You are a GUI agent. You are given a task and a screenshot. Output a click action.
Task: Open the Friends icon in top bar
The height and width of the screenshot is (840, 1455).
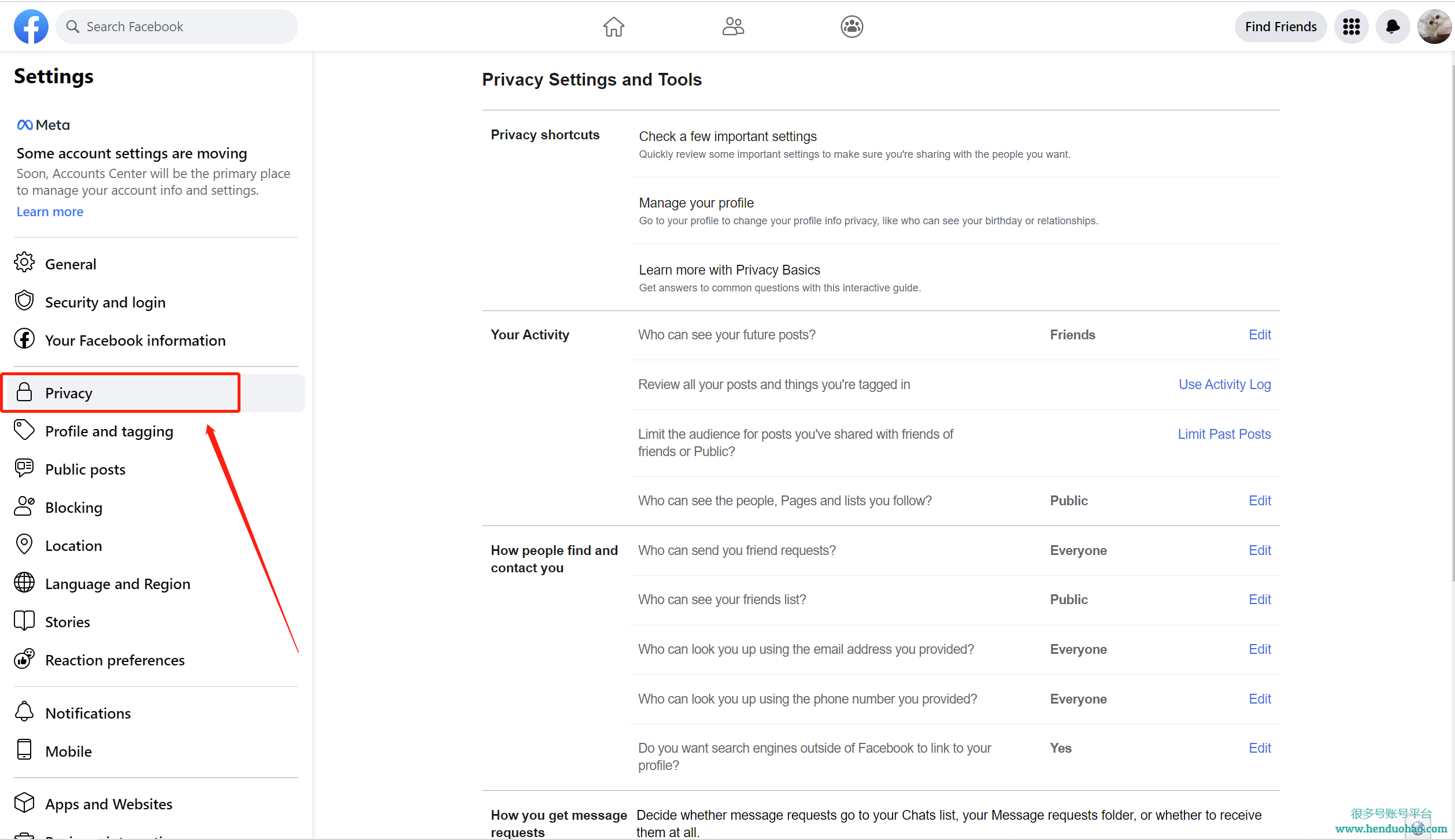(x=733, y=27)
